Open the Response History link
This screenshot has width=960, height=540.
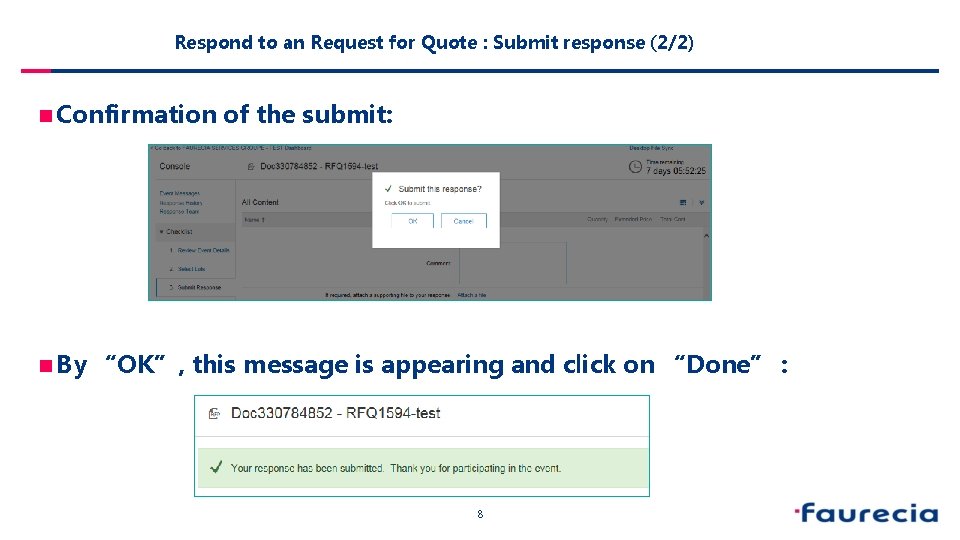coord(181,203)
